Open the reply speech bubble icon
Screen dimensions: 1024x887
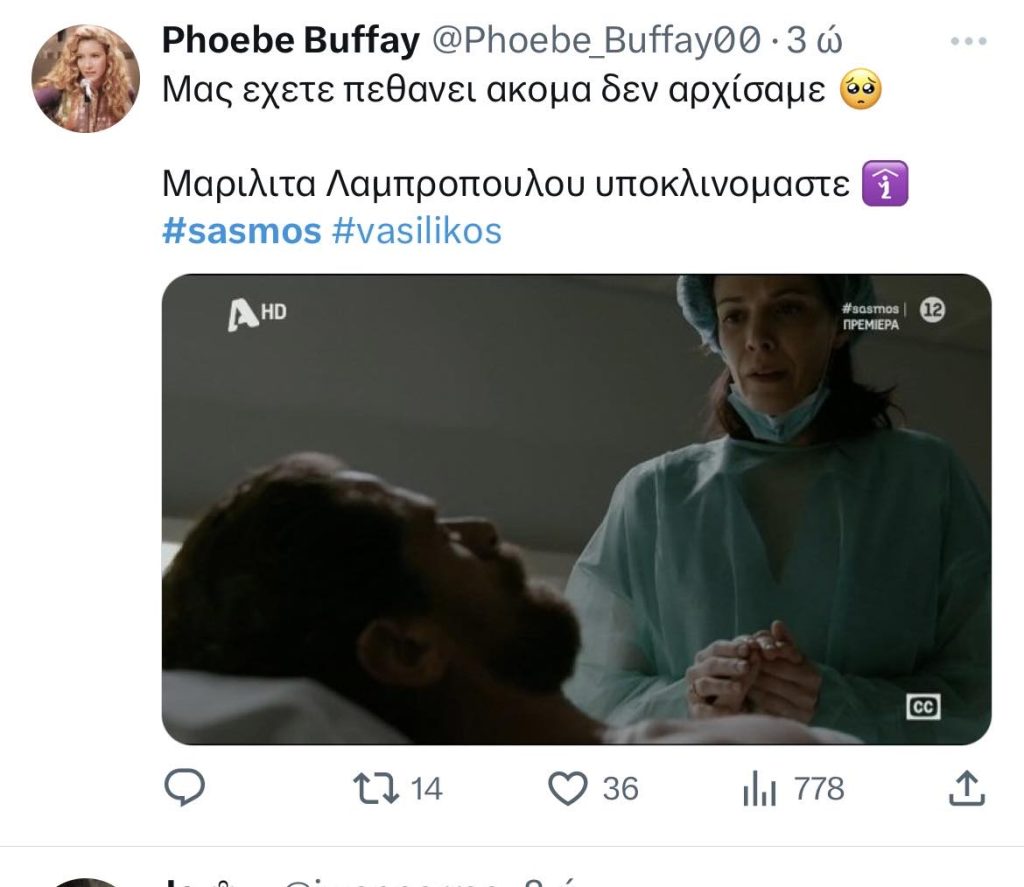pos(184,787)
